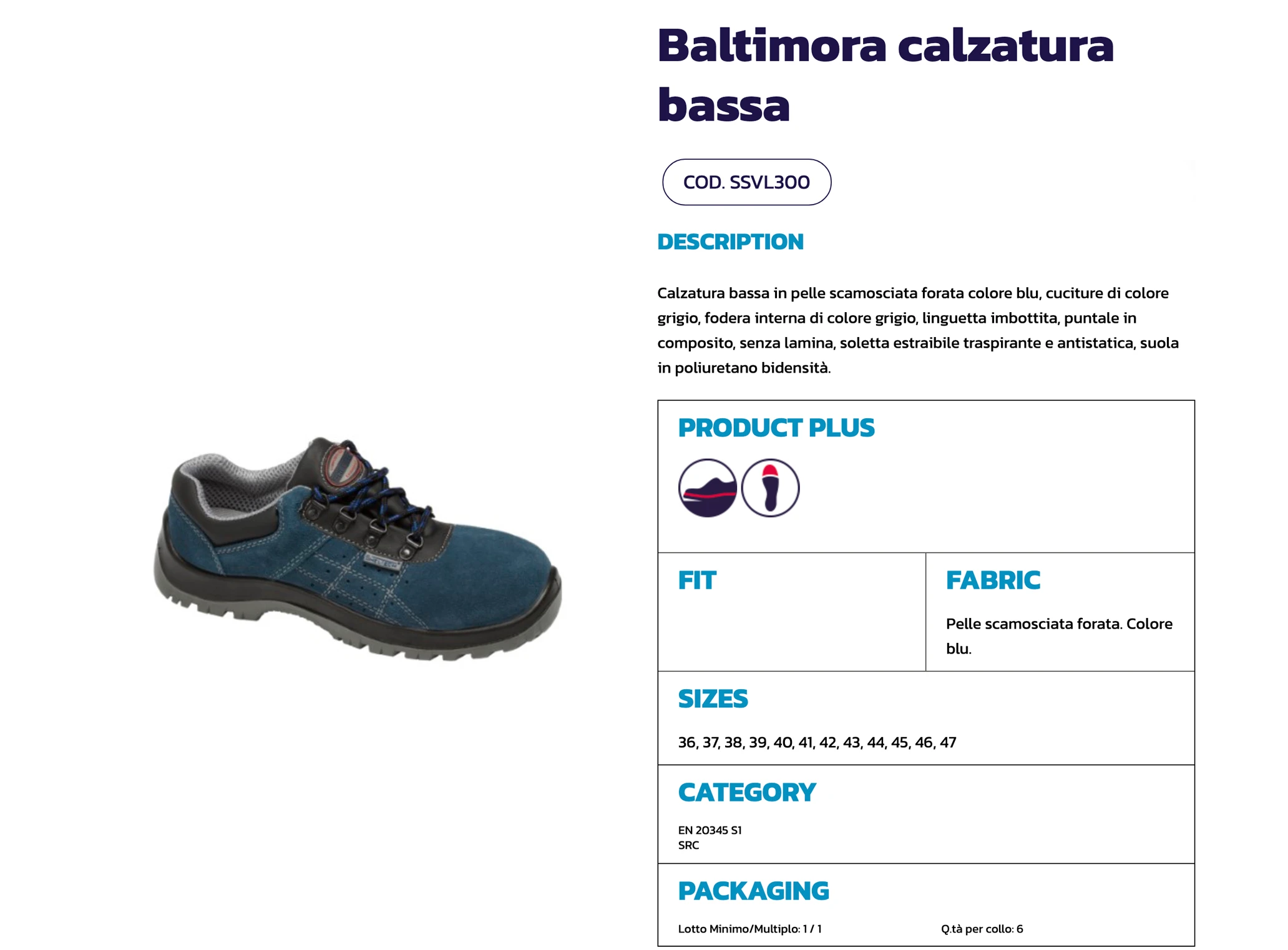
Task: Click the CATEGORY section heading
Action: point(747,793)
